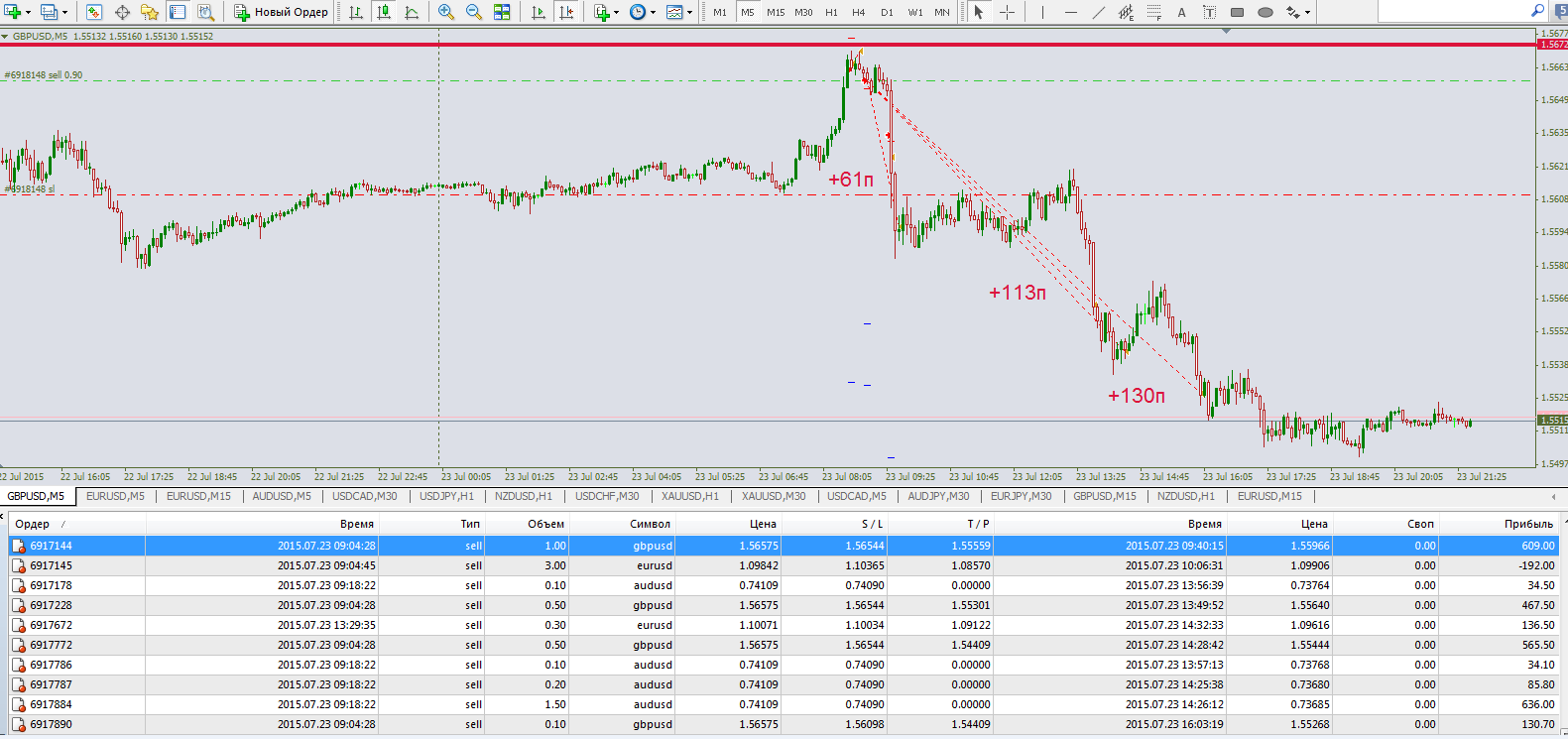
Task: Open the GBPUSD,M5 chart title menu triangle
Action: tap(5, 36)
